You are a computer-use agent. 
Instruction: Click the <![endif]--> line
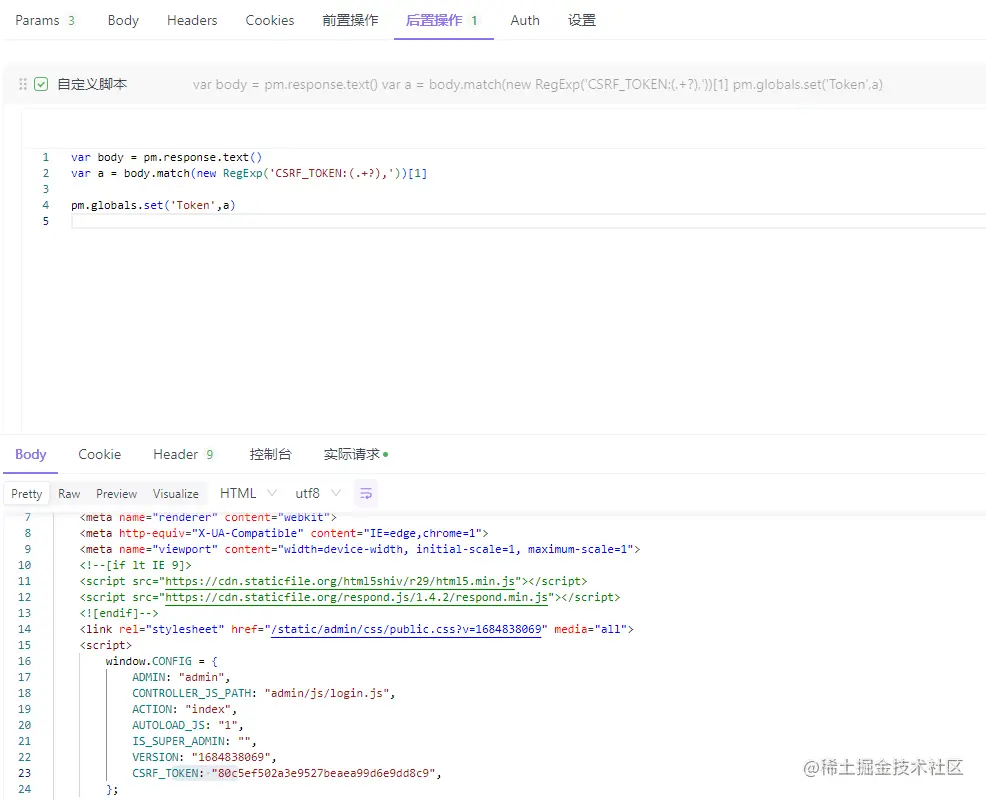(x=119, y=613)
